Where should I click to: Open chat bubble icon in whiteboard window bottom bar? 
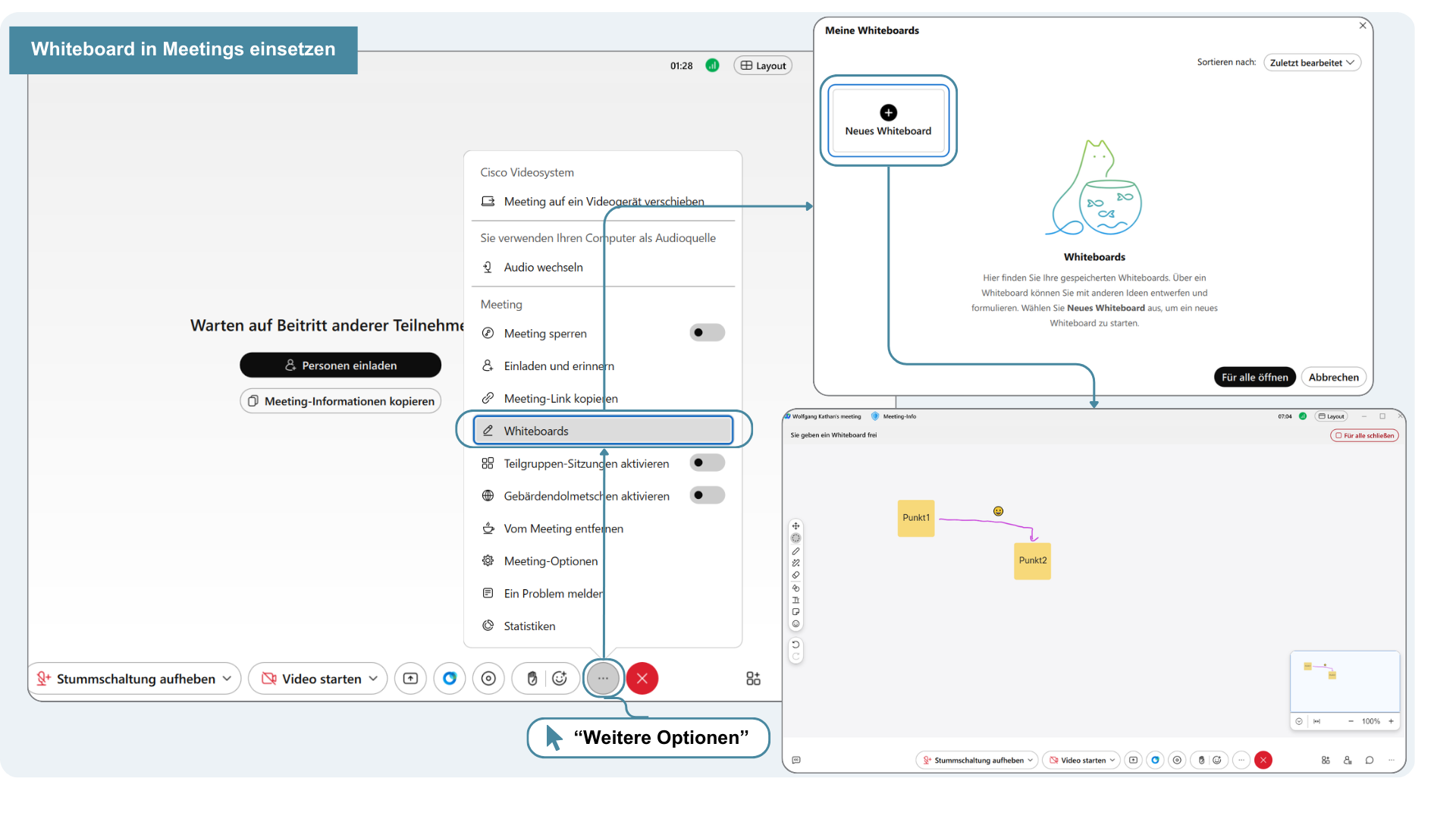coord(1370,760)
